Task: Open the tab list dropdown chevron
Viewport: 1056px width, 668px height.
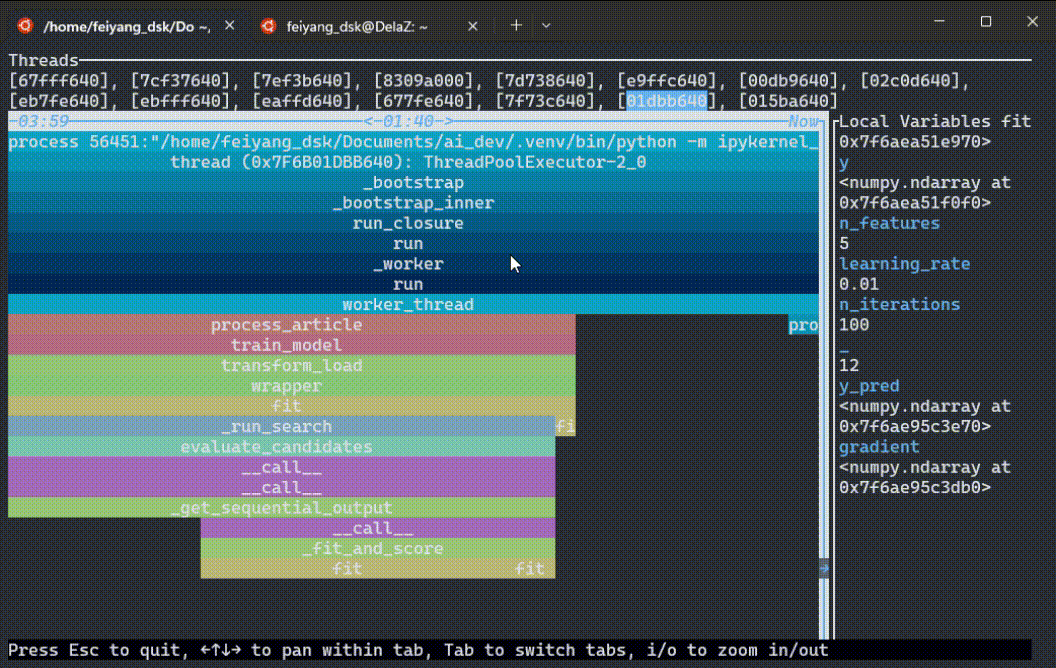Action: pos(544,25)
